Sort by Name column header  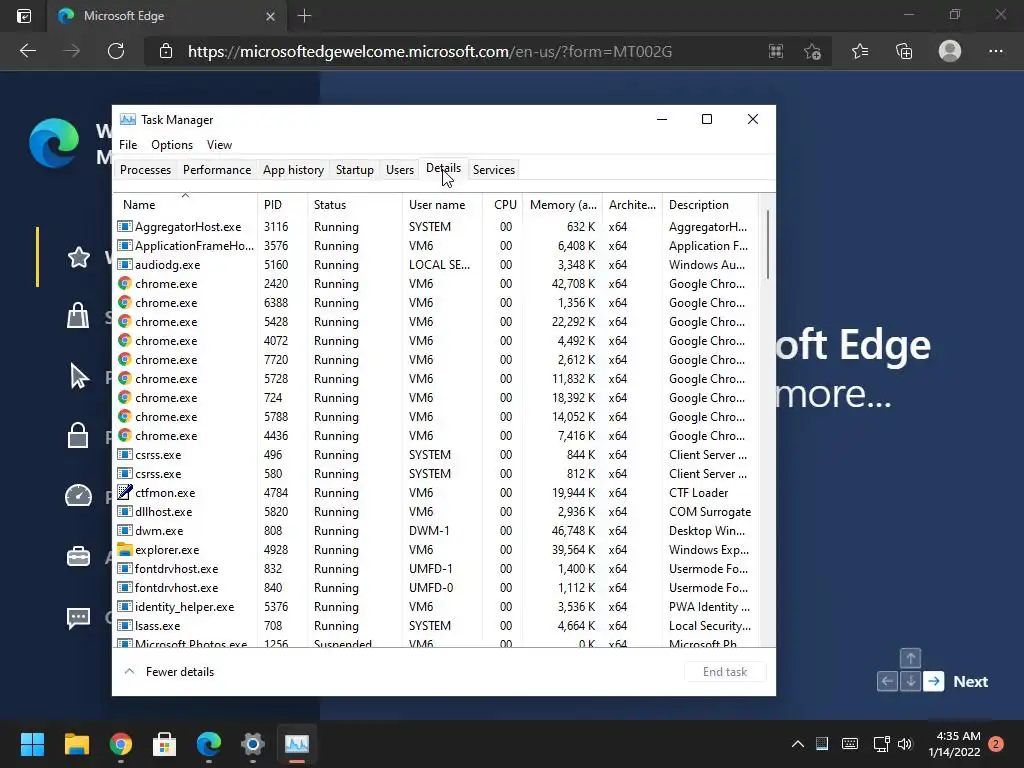tap(185, 204)
